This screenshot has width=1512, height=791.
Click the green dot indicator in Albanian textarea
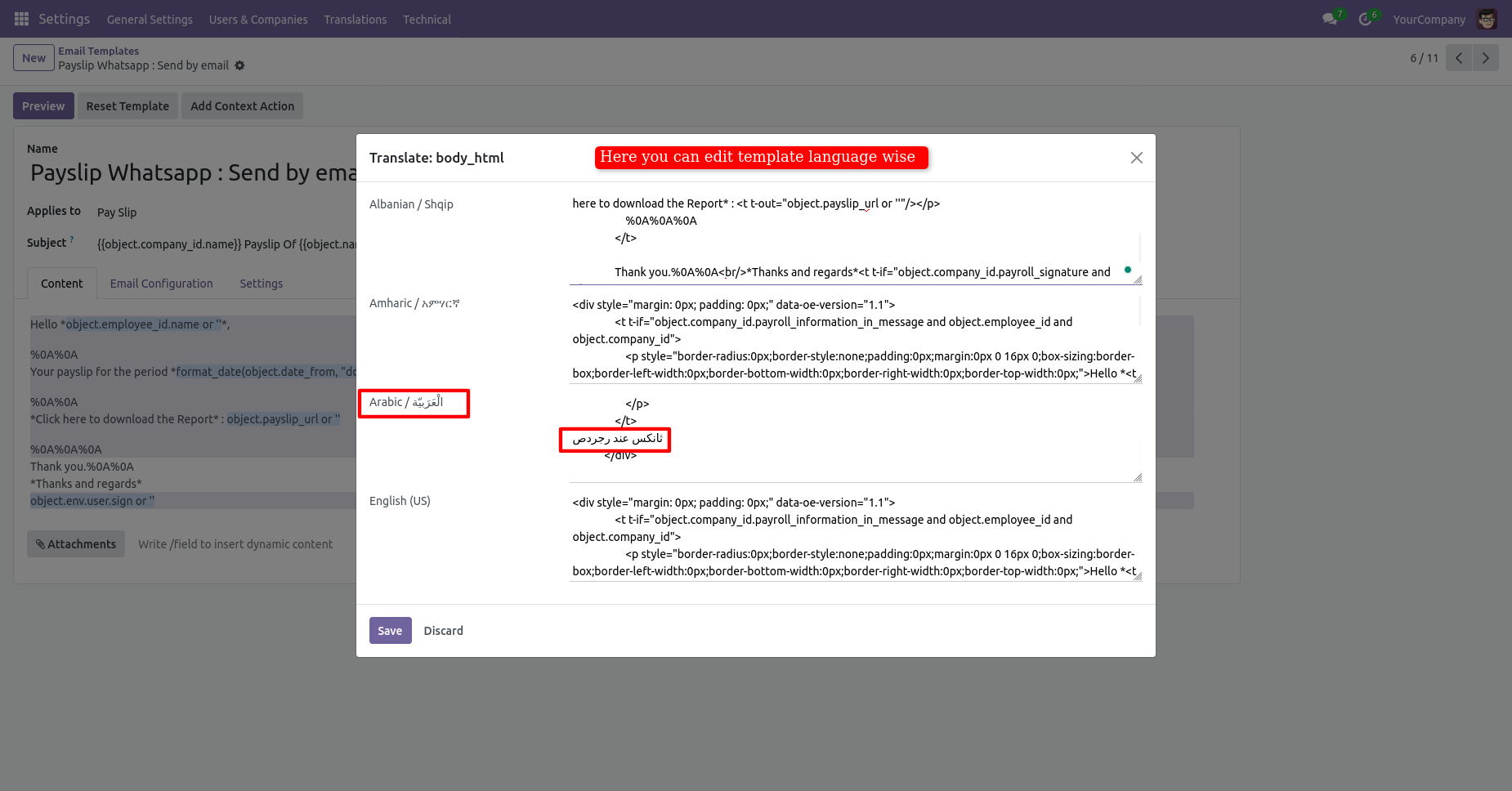[1128, 270]
